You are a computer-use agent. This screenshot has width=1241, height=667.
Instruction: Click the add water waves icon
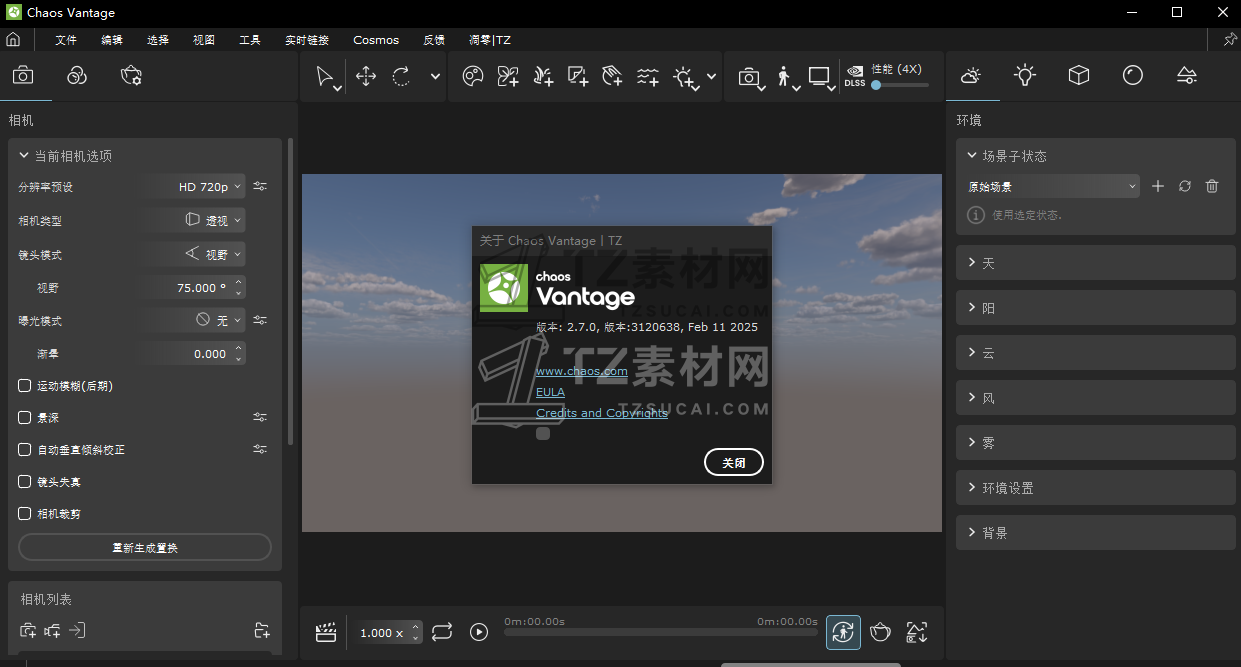click(x=648, y=76)
